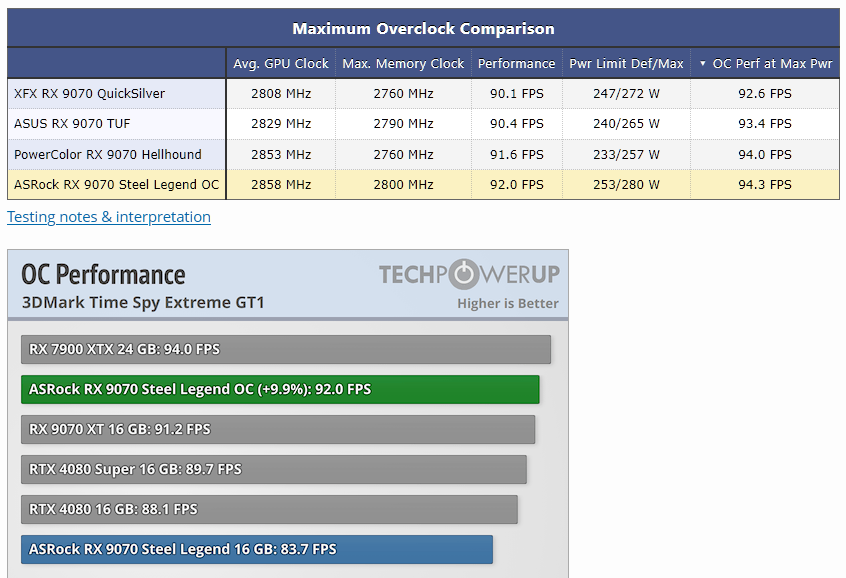Sort by the Avg. GPU Clock column header
846x578 pixels.
coord(281,63)
